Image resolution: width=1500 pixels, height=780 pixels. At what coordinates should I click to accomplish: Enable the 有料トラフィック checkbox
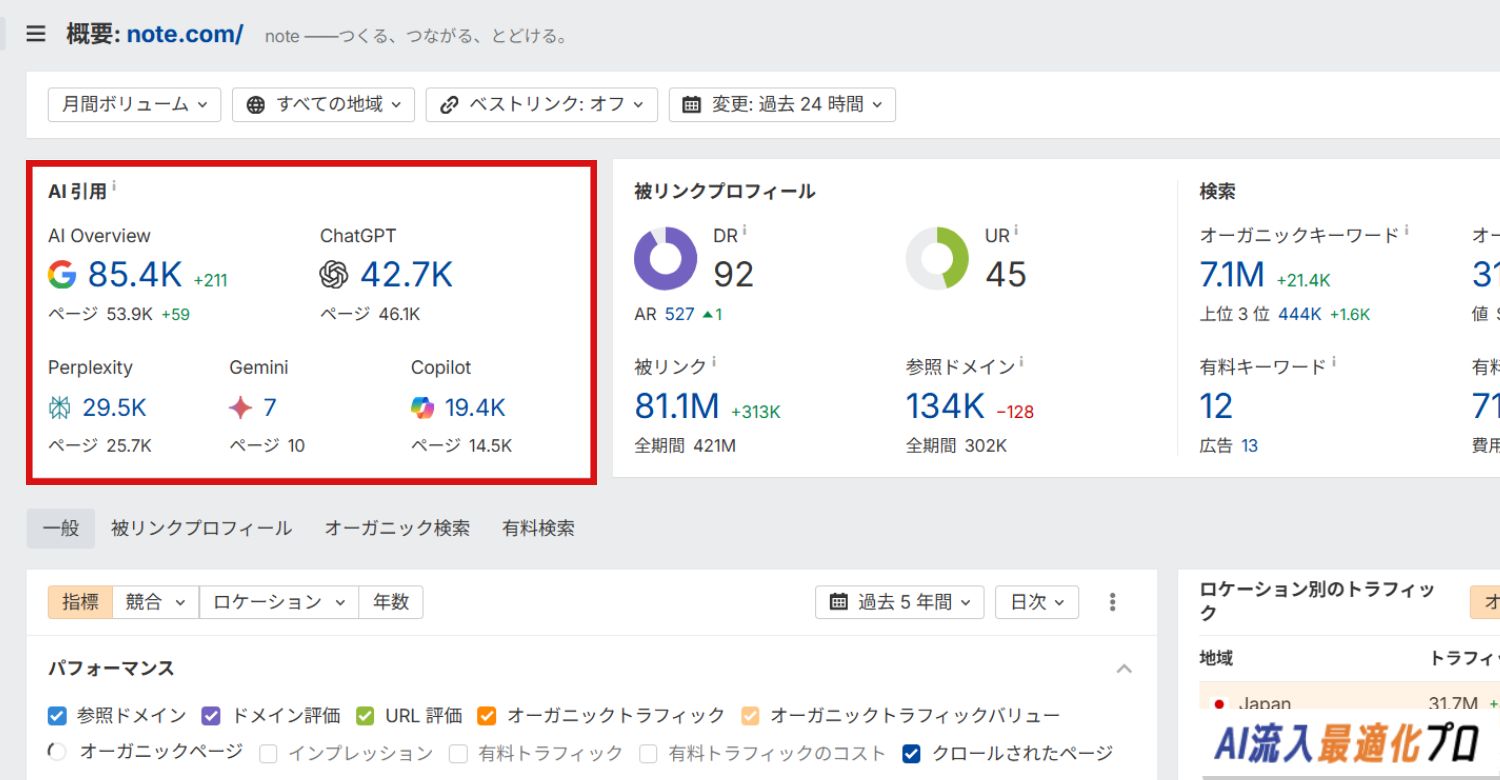click(x=458, y=753)
